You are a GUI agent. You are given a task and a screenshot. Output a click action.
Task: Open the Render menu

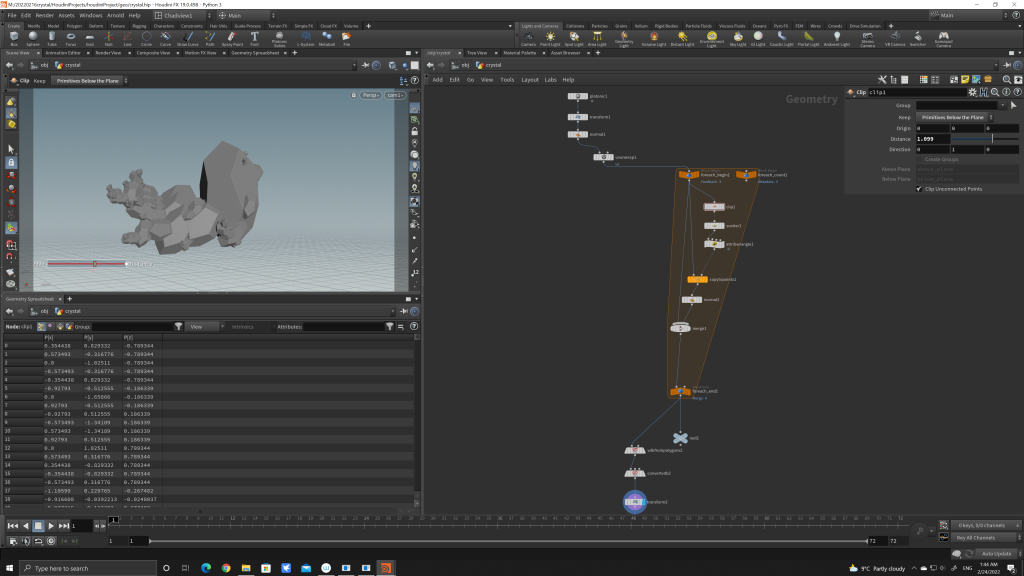click(44, 16)
